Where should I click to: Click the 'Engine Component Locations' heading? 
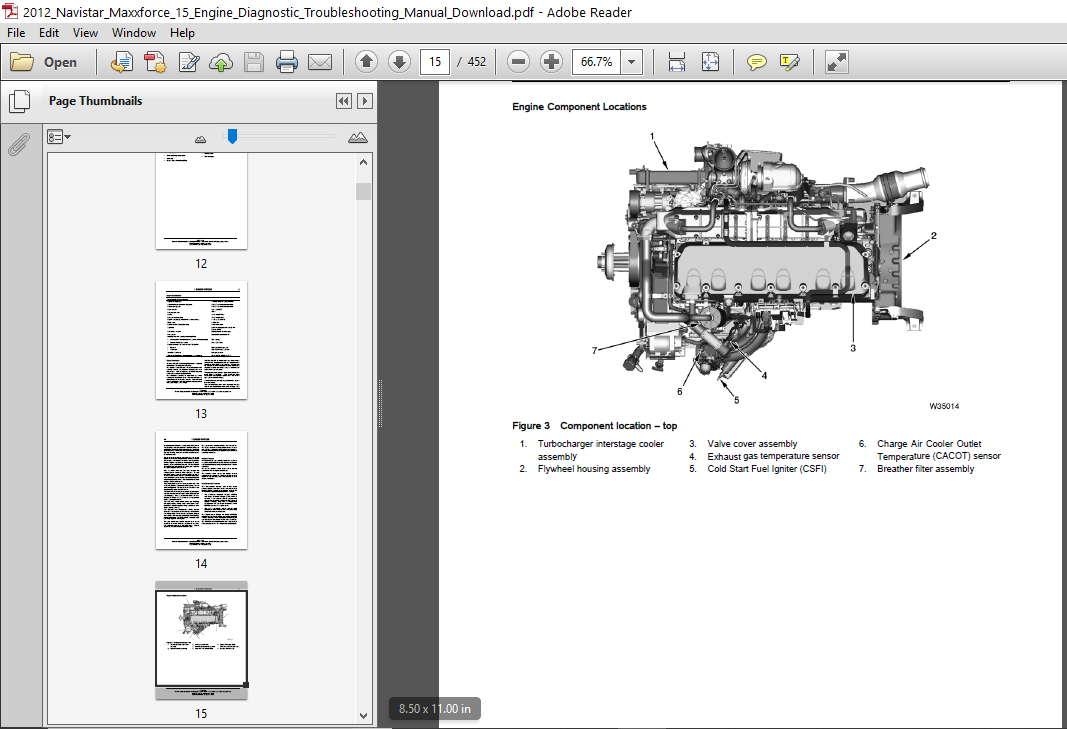point(579,107)
